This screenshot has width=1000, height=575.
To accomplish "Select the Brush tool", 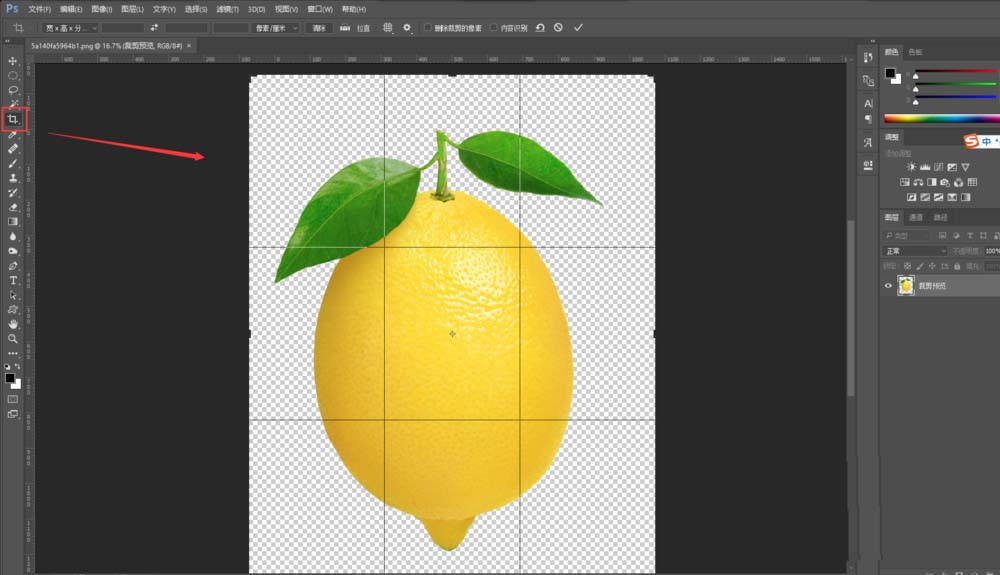I will tap(13, 163).
